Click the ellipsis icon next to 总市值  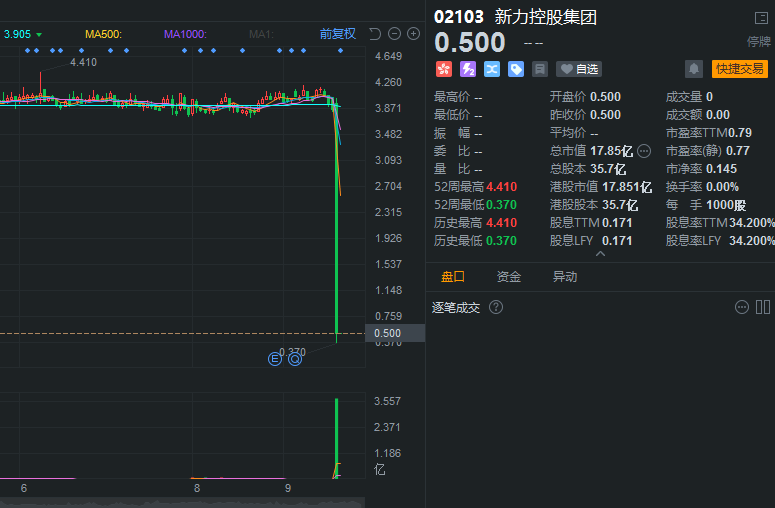tap(644, 151)
